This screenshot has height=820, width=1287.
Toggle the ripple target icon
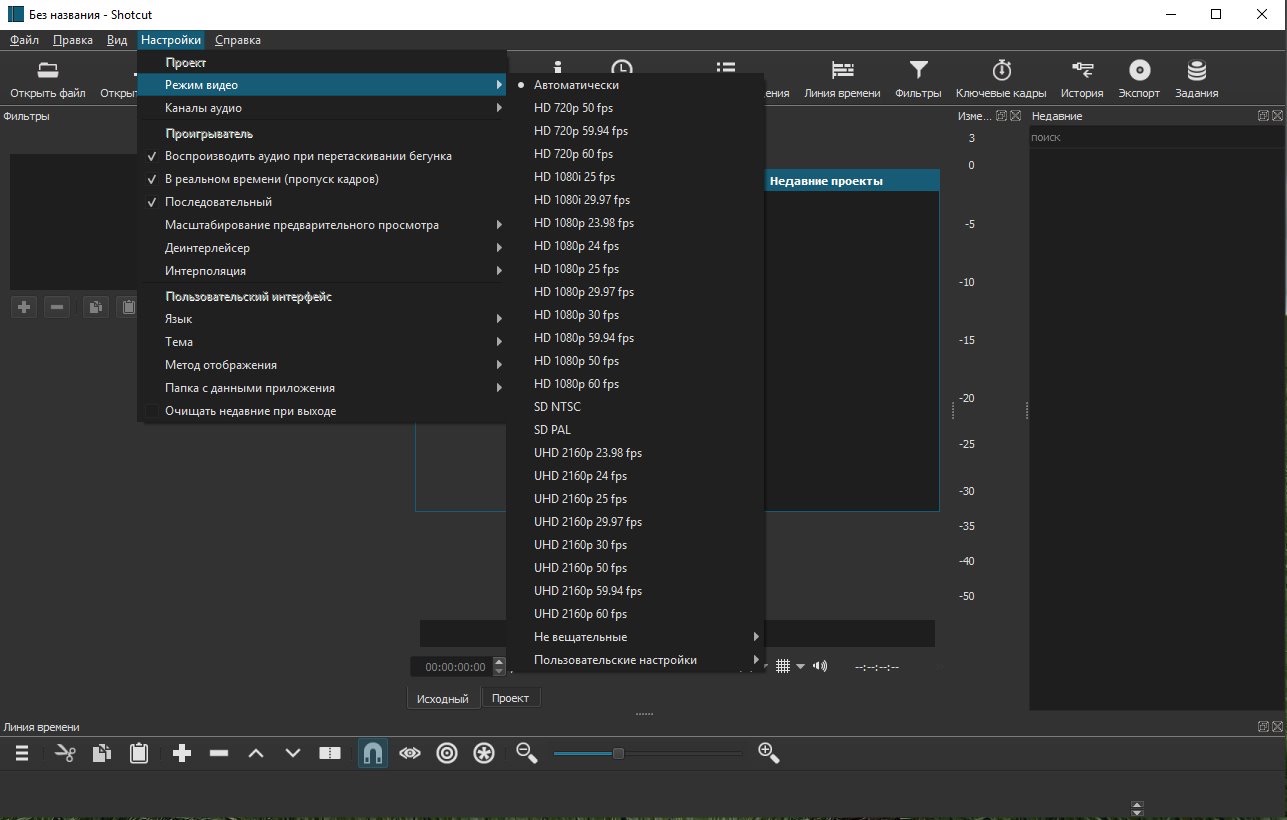(x=447, y=753)
